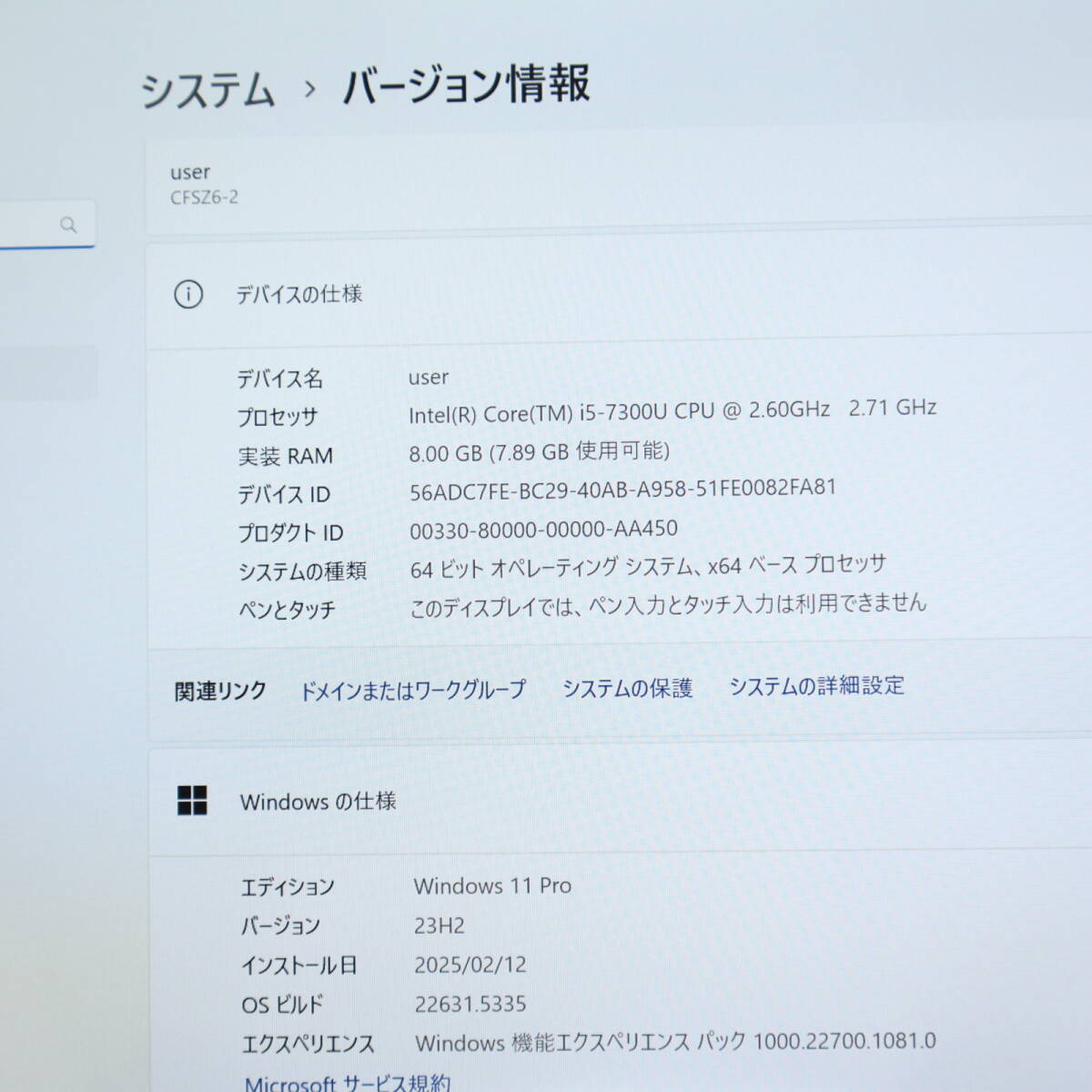Select the 64 ビット system type value

click(x=648, y=567)
